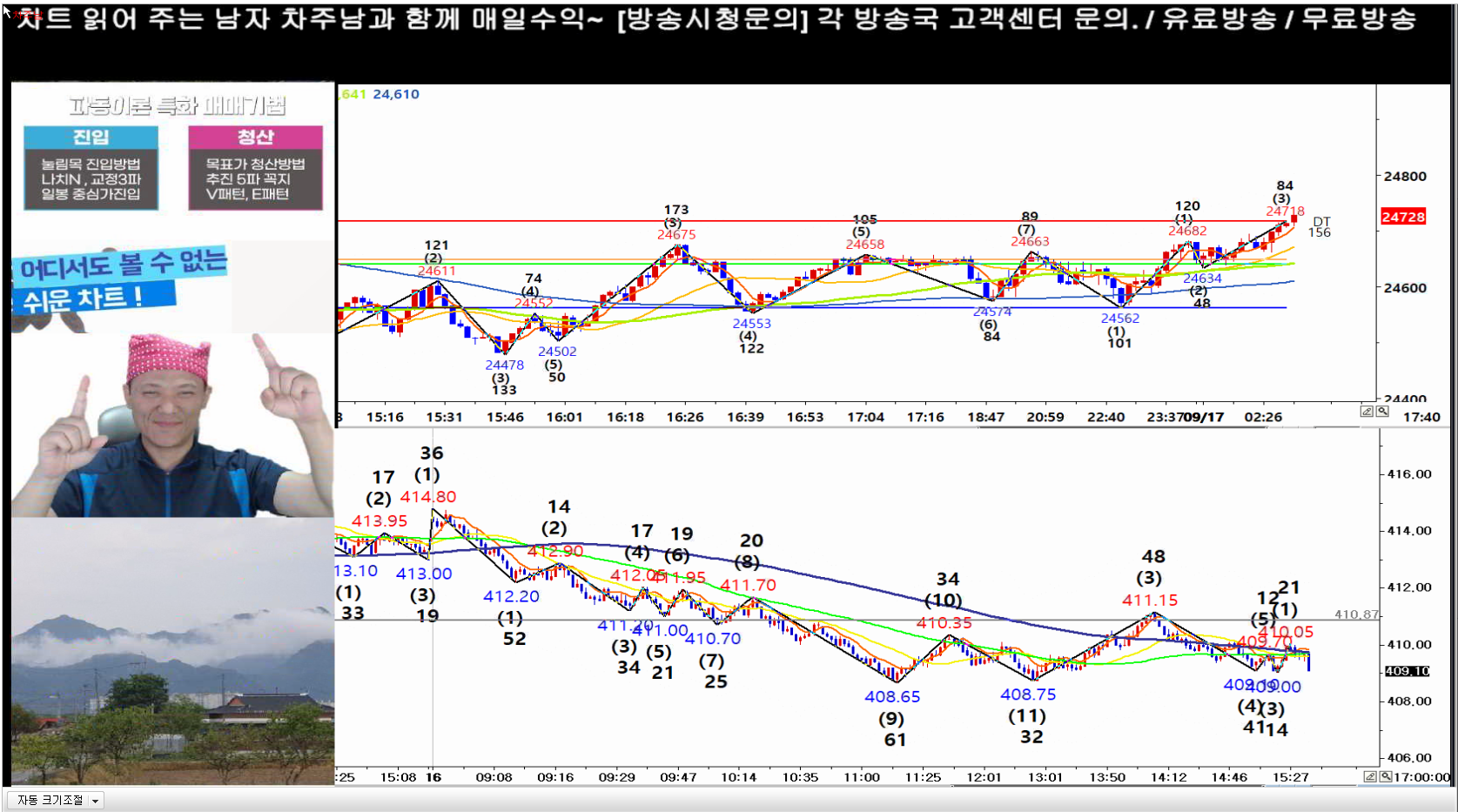Click the pencil icon on lower chart
The image size is (1458, 812).
(x=1369, y=776)
